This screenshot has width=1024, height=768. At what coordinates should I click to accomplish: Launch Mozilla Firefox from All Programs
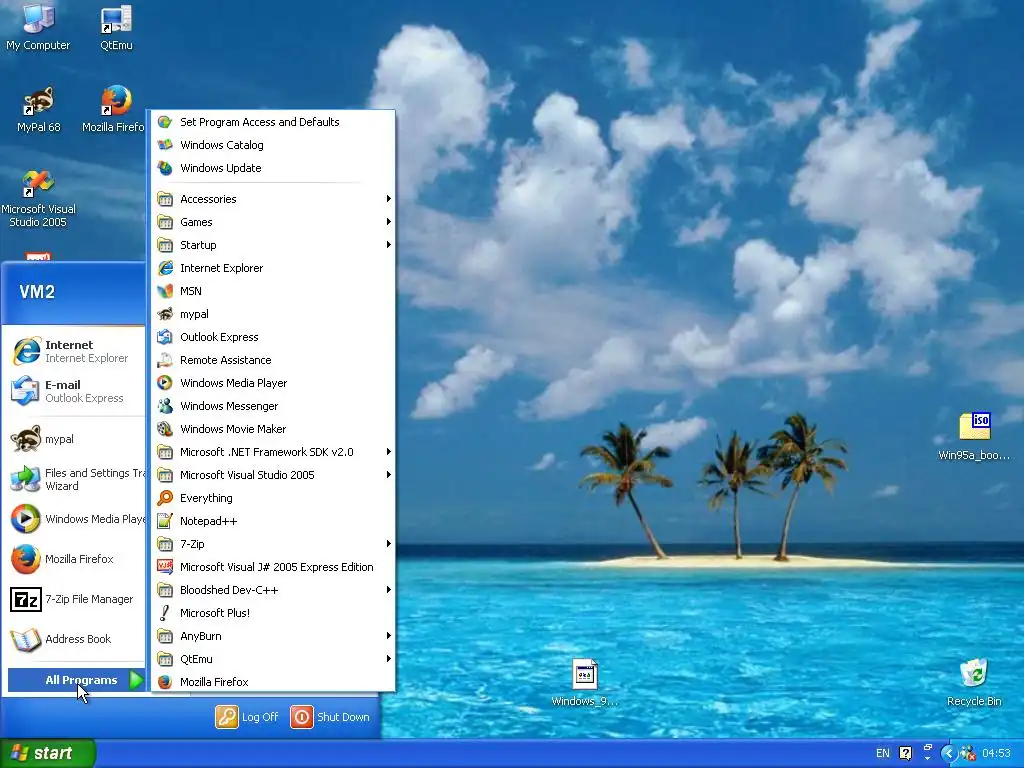[273, 682]
